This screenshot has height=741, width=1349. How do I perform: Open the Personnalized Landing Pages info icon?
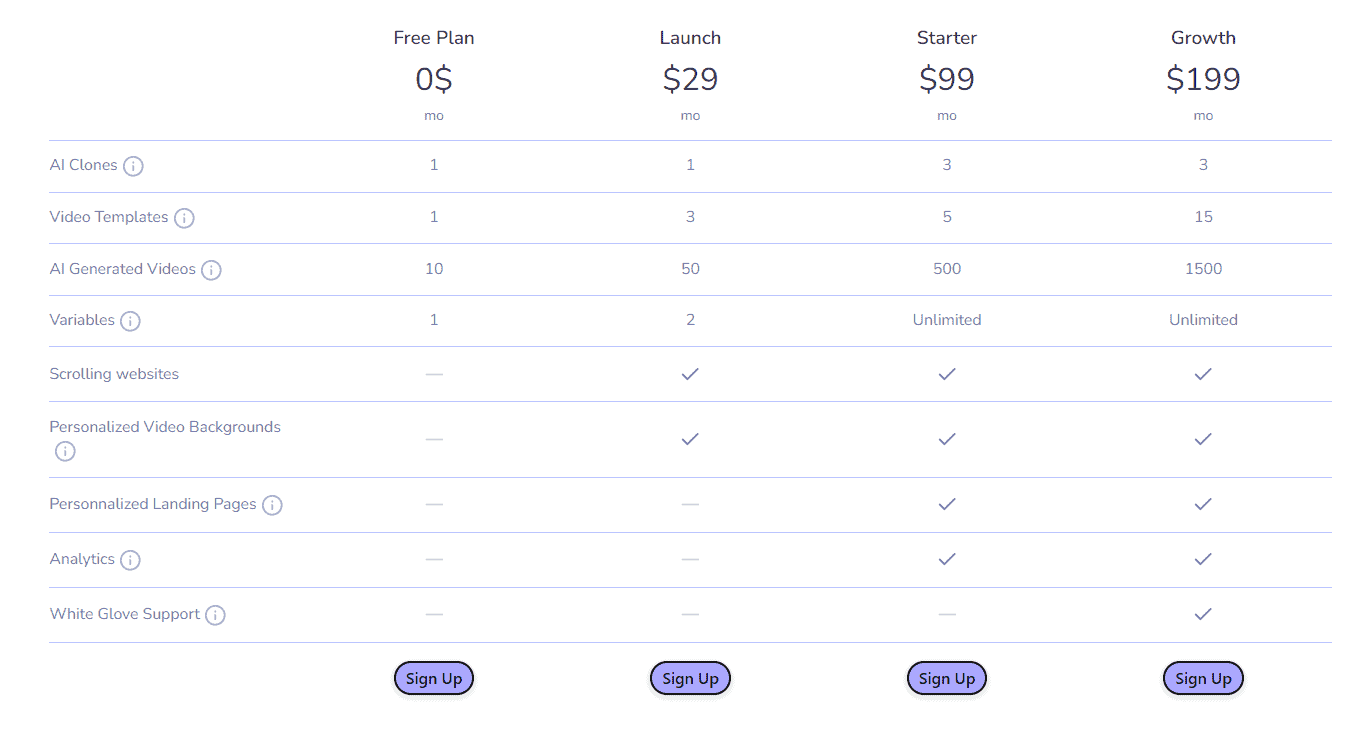pos(272,505)
